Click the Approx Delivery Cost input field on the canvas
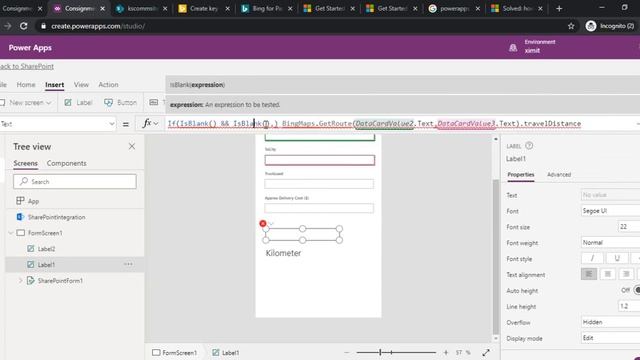The width and height of the screenshot is (640, 360). pyautogui.click(x=319, y=208)
